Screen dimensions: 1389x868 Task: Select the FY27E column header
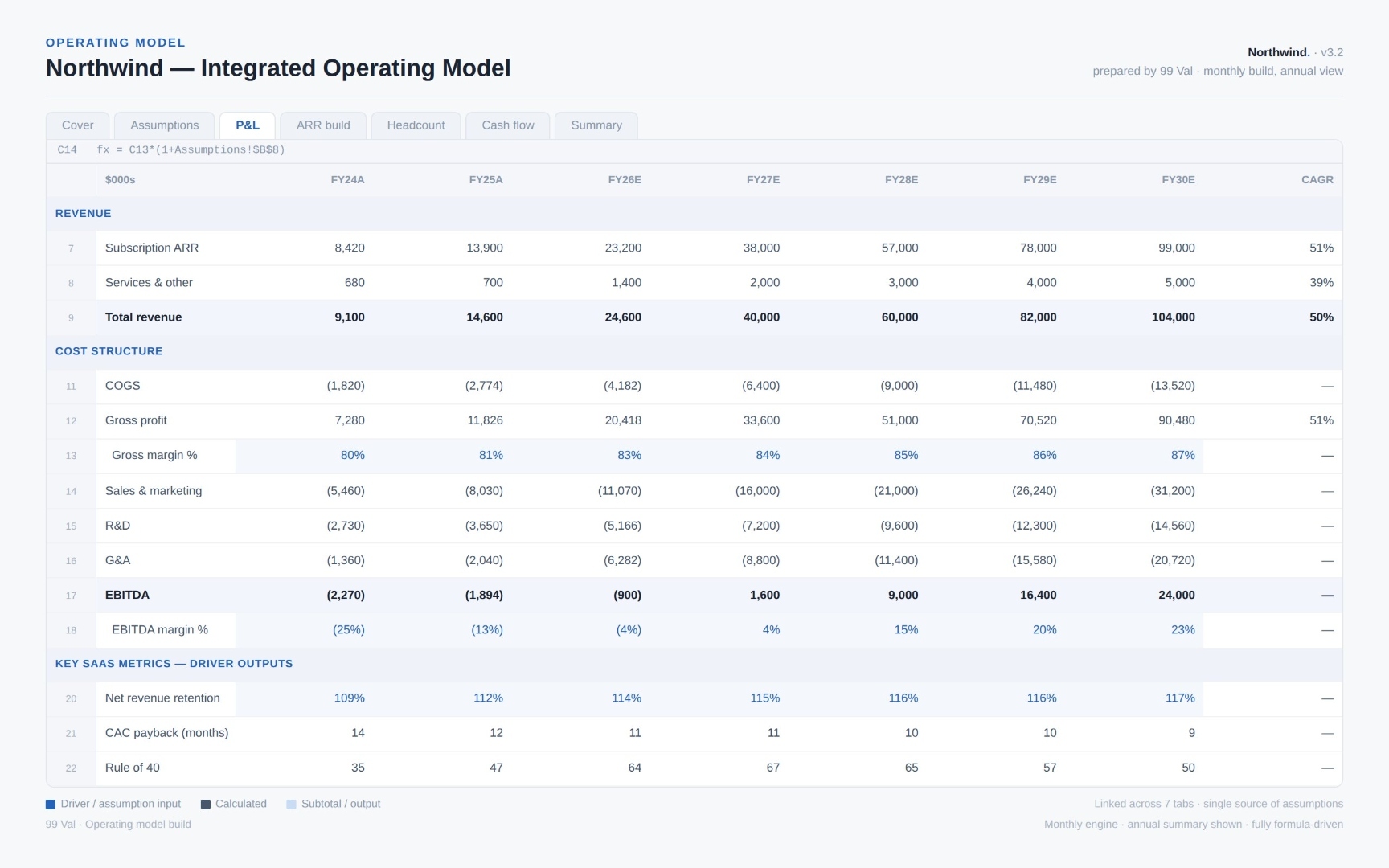click(763, 180)
